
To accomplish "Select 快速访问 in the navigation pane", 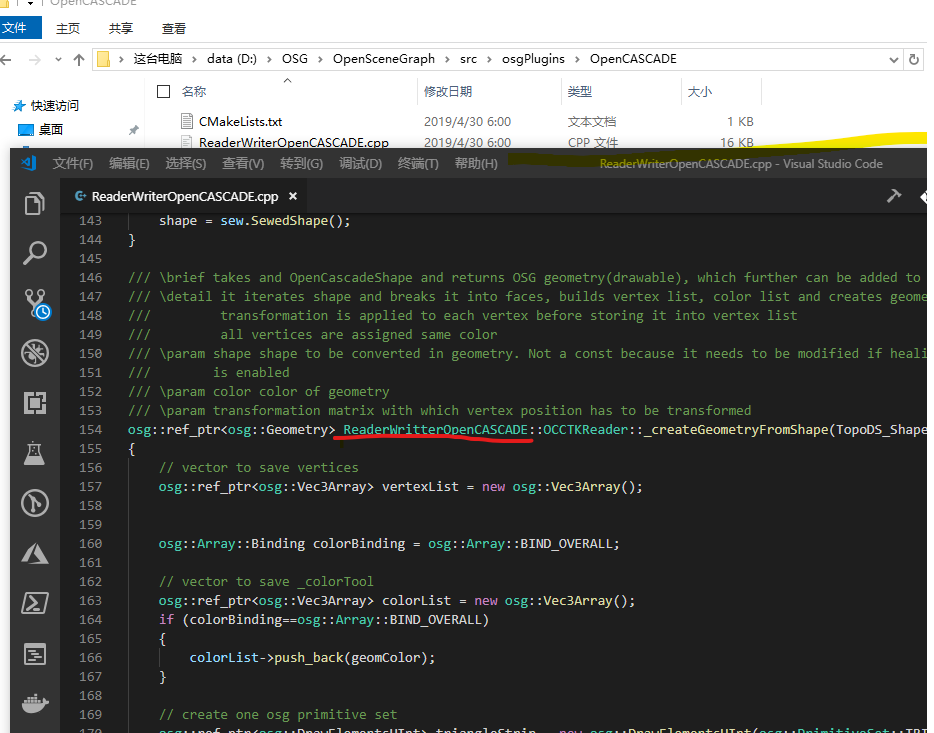I will click(x=55, y=106).
